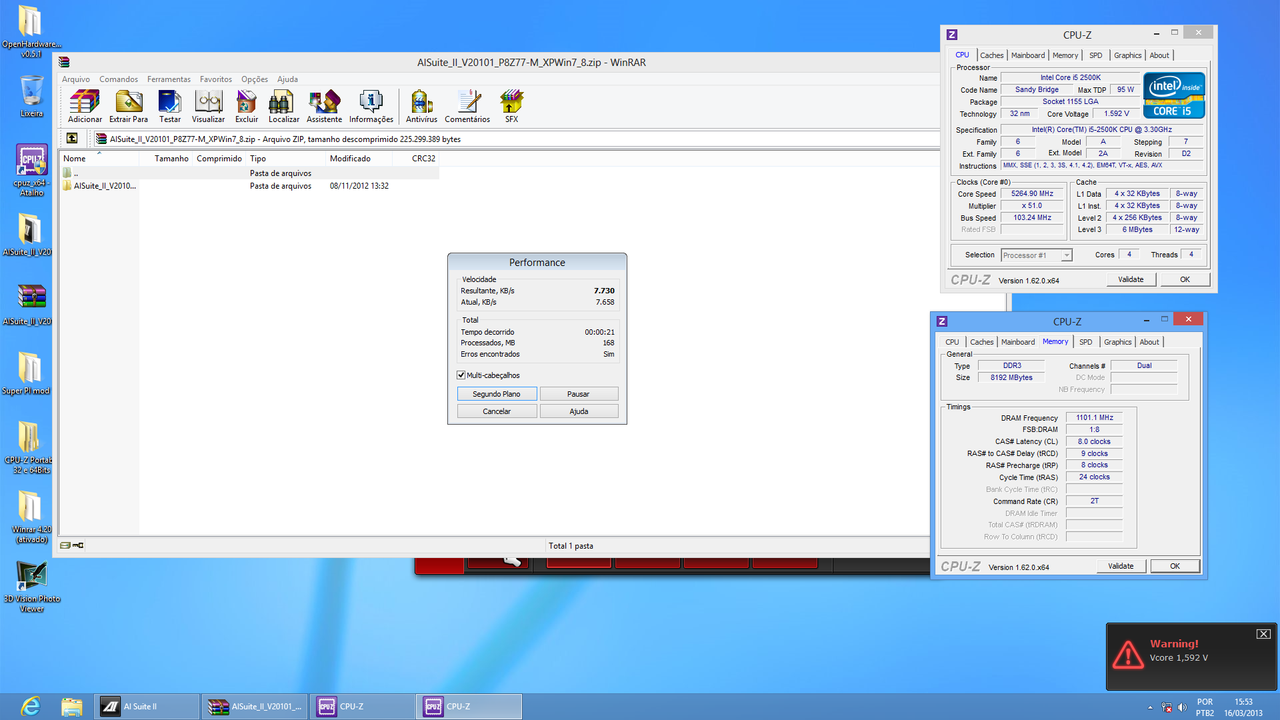Toggle the Multi-cabeçalhos checkbox
The height and width of the screenshot is (720, 1280).
pos(461,375)
